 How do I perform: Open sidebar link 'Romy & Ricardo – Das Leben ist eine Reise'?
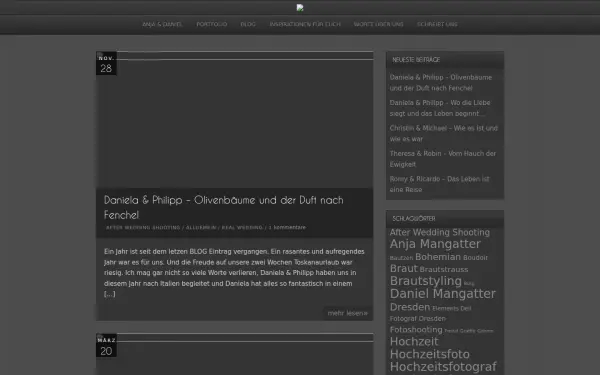[x=439, y=184]
